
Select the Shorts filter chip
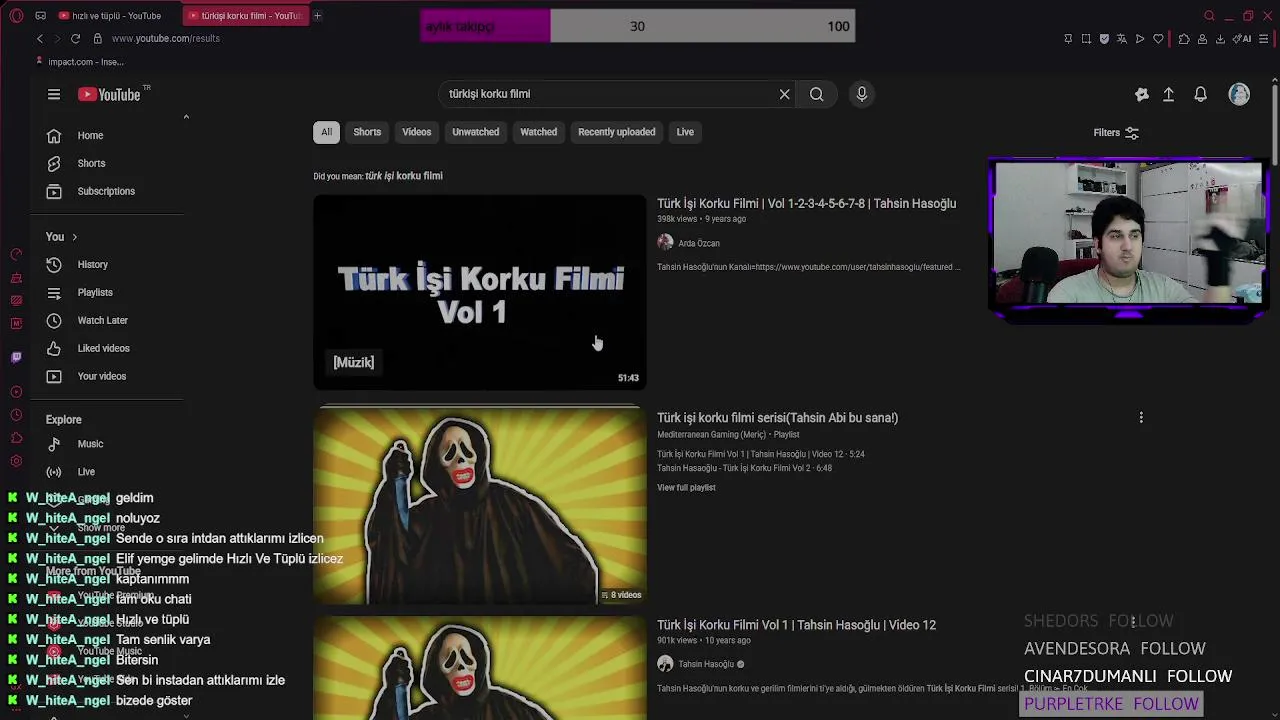(367, 132)
